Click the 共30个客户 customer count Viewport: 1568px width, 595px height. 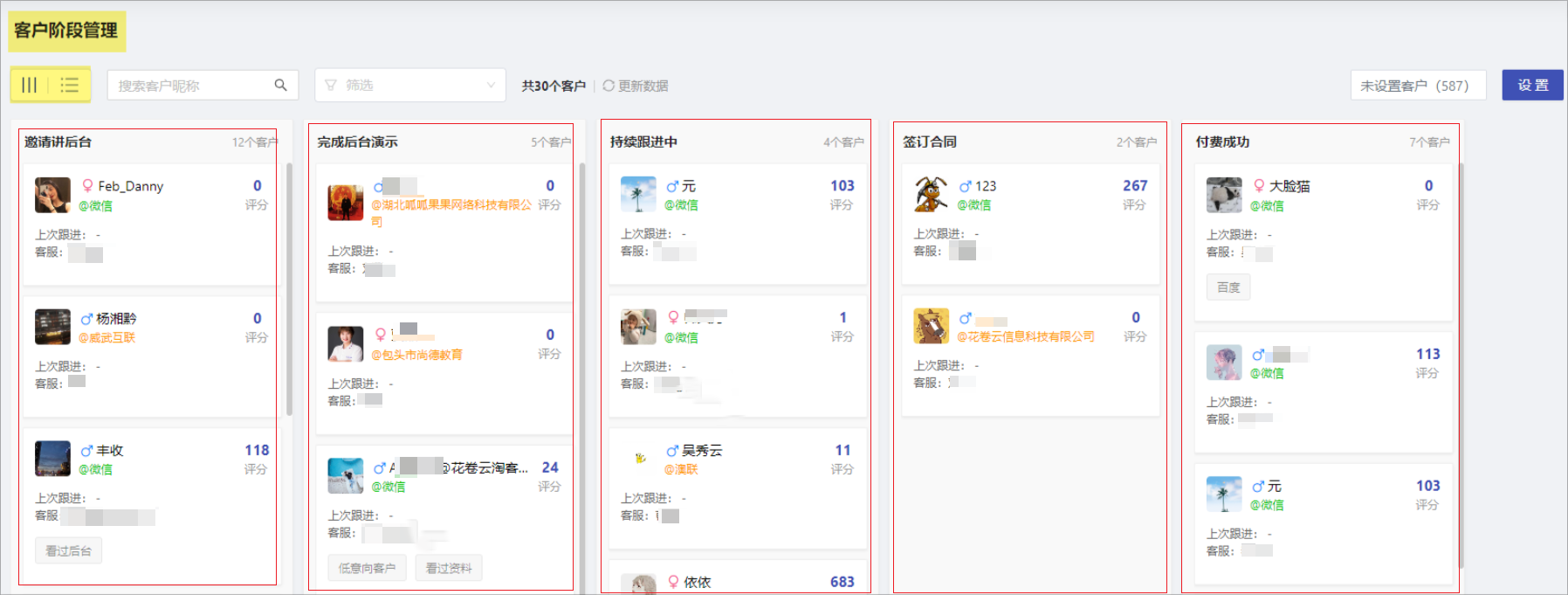(554, 86)
